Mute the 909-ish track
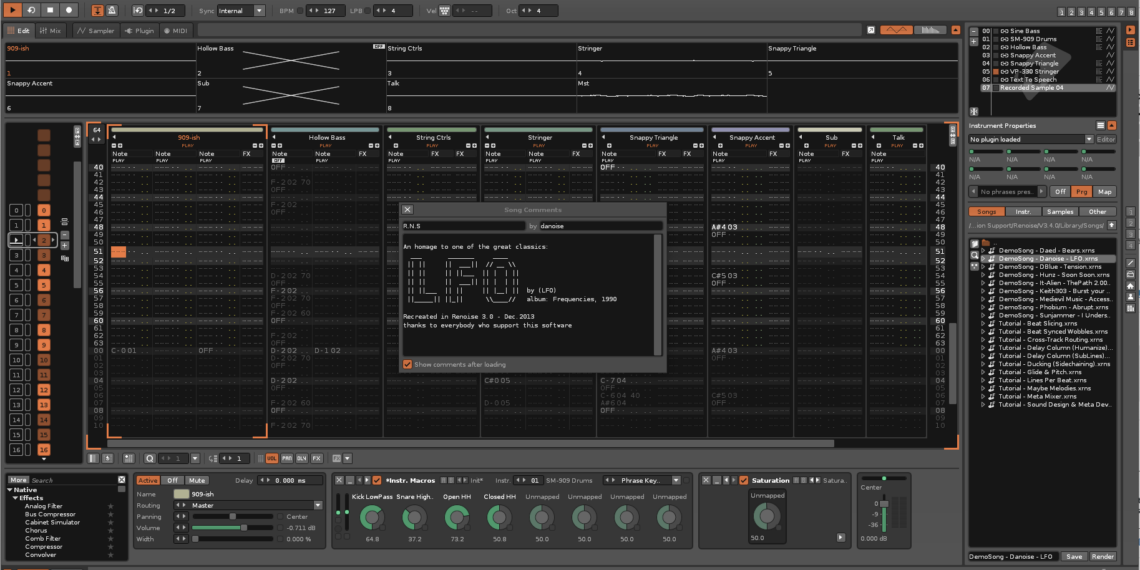Screen dimensions: 1140x570 point(199,480)
